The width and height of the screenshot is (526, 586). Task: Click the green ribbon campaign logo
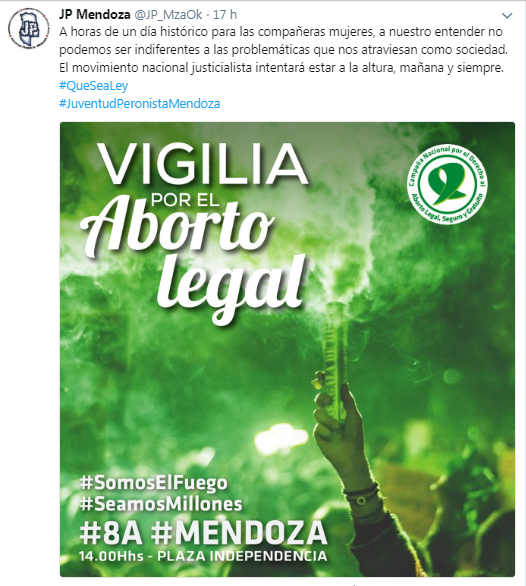[447, 183]
